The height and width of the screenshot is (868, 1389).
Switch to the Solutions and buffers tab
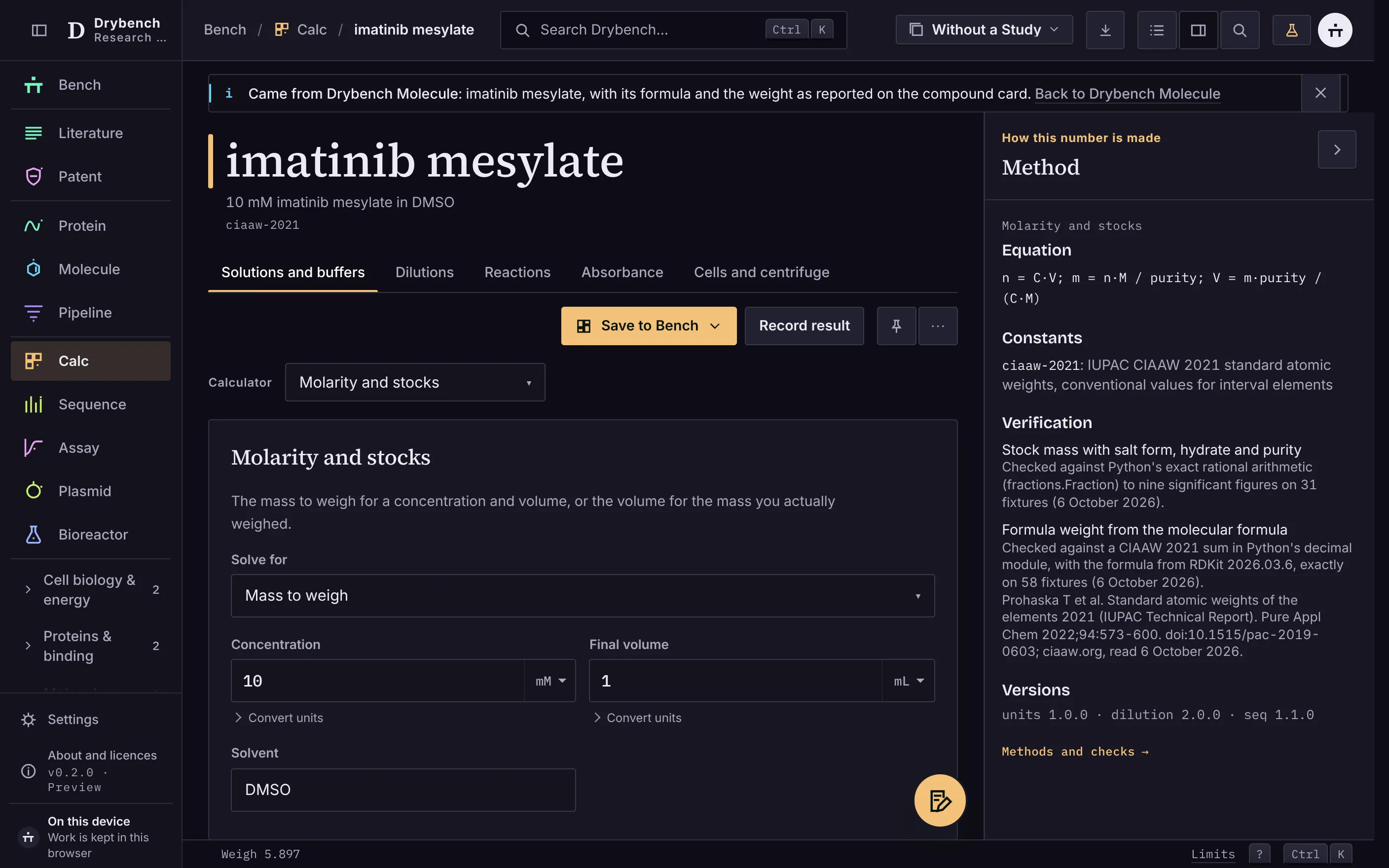(292, 272)
